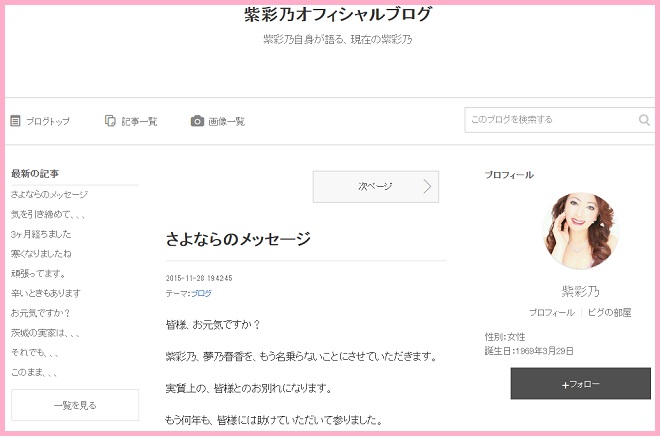This screenshot has height=437, width=660.
Task: Open sidebar entry それでも、、、
Action: tap(35, 352)
